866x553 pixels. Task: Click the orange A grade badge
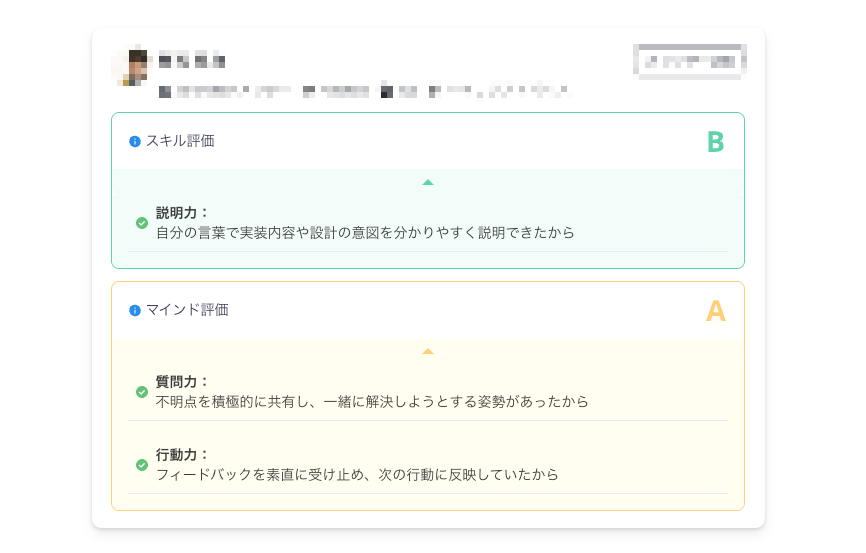(716, 311)
